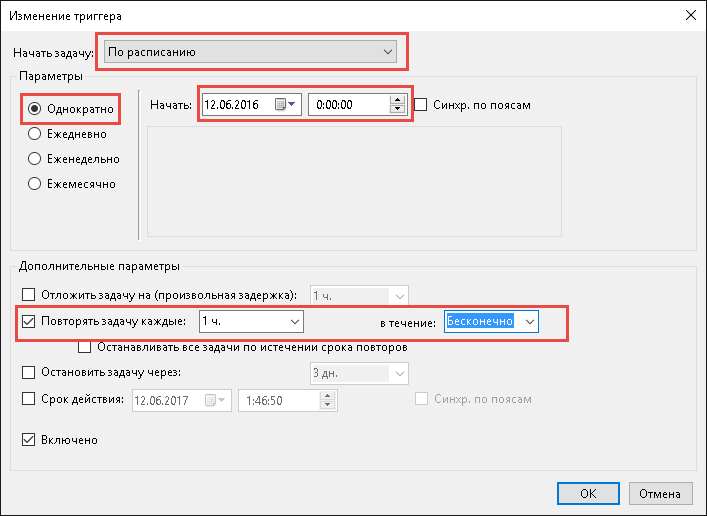Click the Отмена button

click(x=660, y=493)
